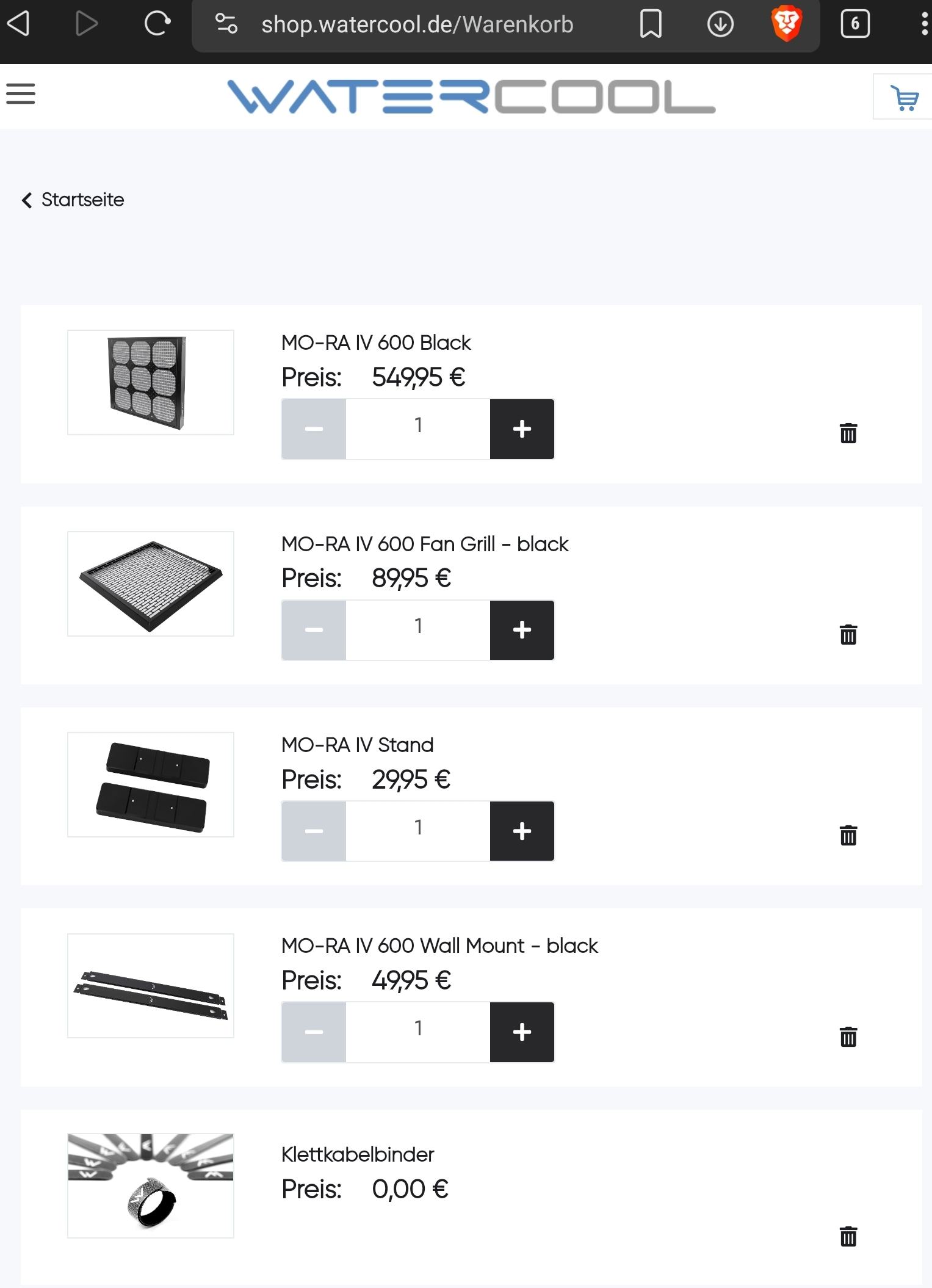Click the Wall Mount quantity field
This screenshot has height=1288, width=932.
[418, 1032]
